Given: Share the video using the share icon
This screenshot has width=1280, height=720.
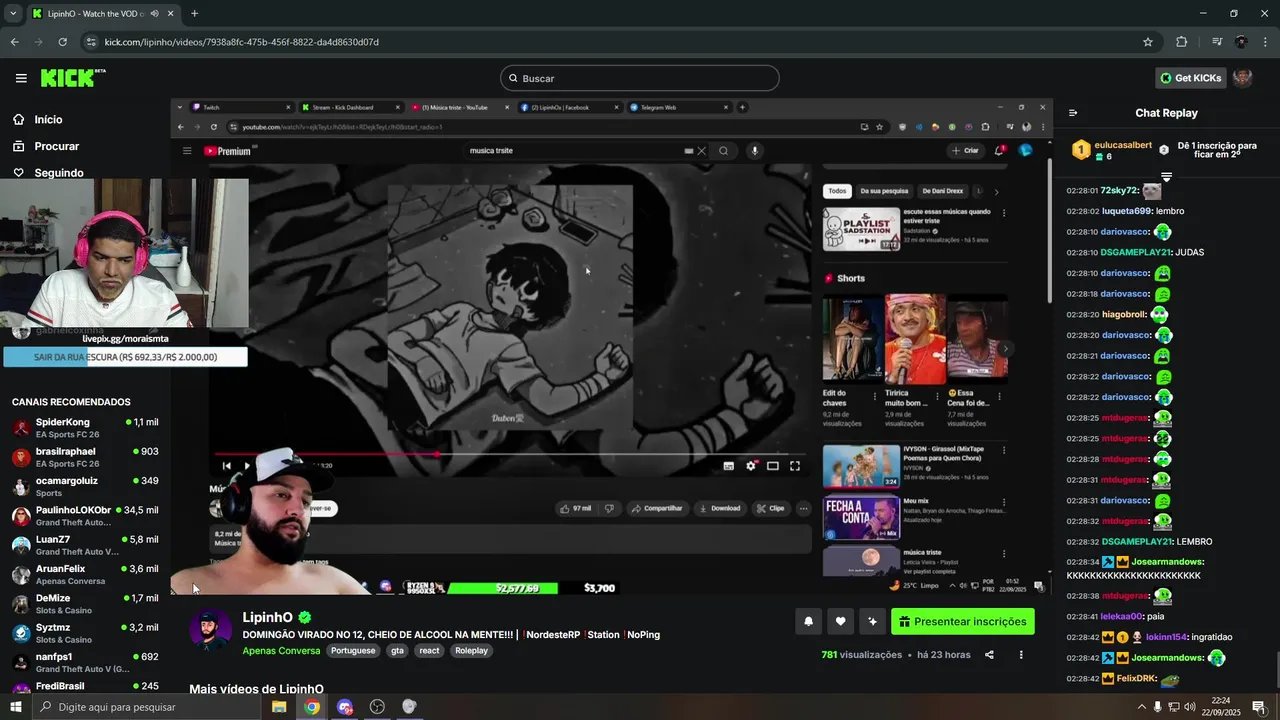Looking at the screenshot, I should 989,655.
